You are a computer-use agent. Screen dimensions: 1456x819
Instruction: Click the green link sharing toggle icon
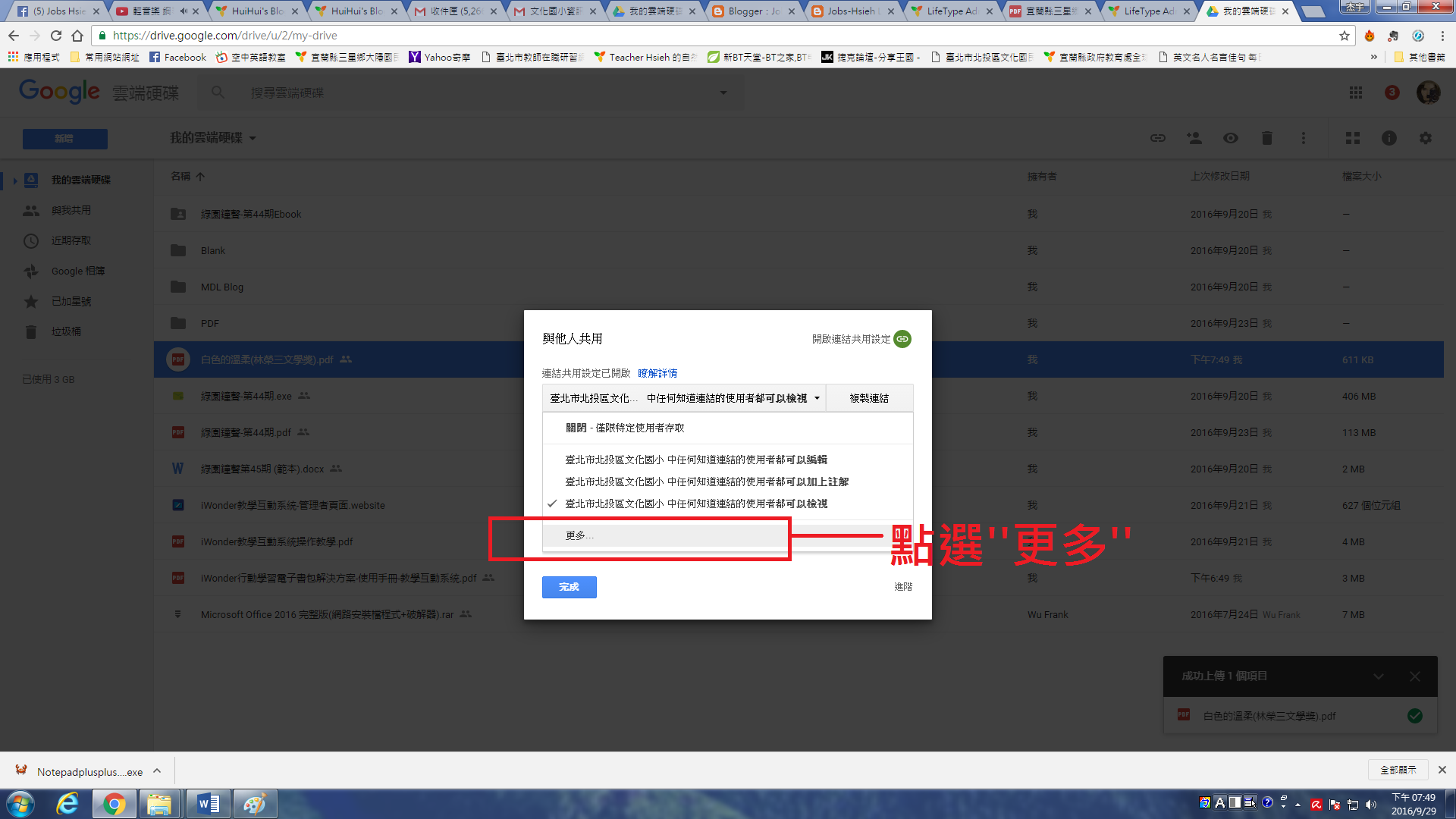point(902,339)
